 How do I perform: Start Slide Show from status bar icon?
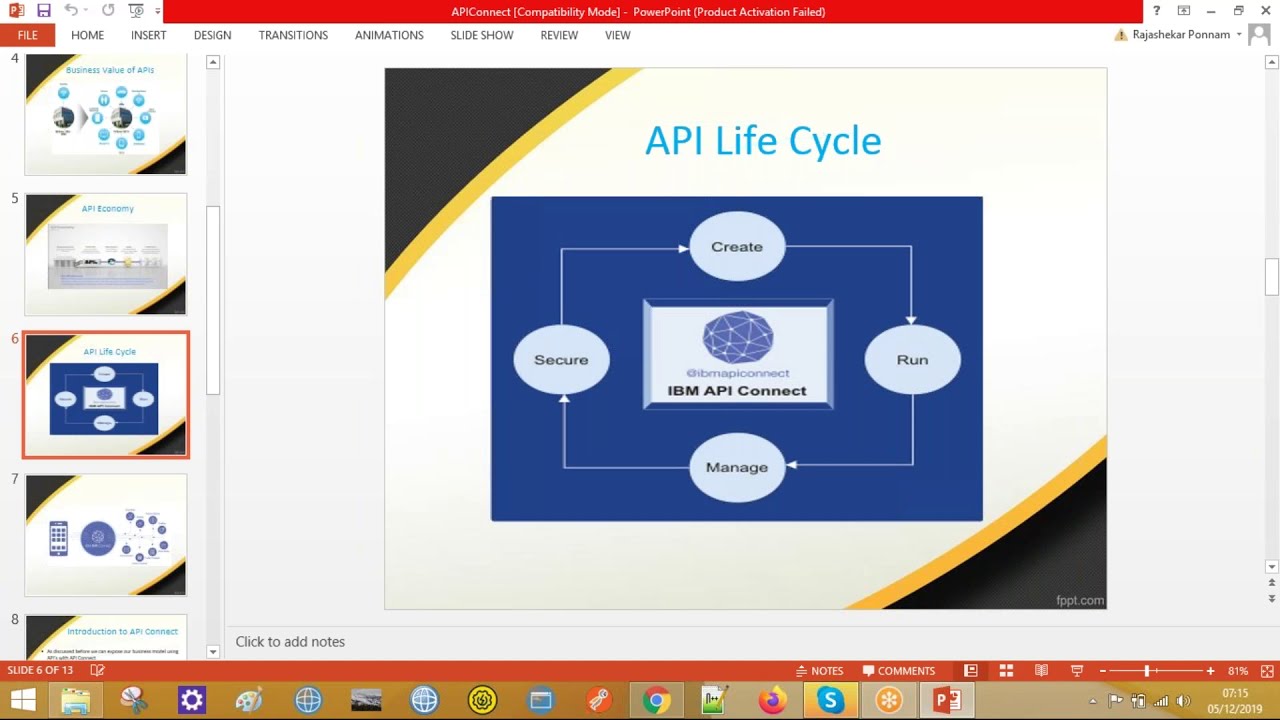[x=1077, y=671]
